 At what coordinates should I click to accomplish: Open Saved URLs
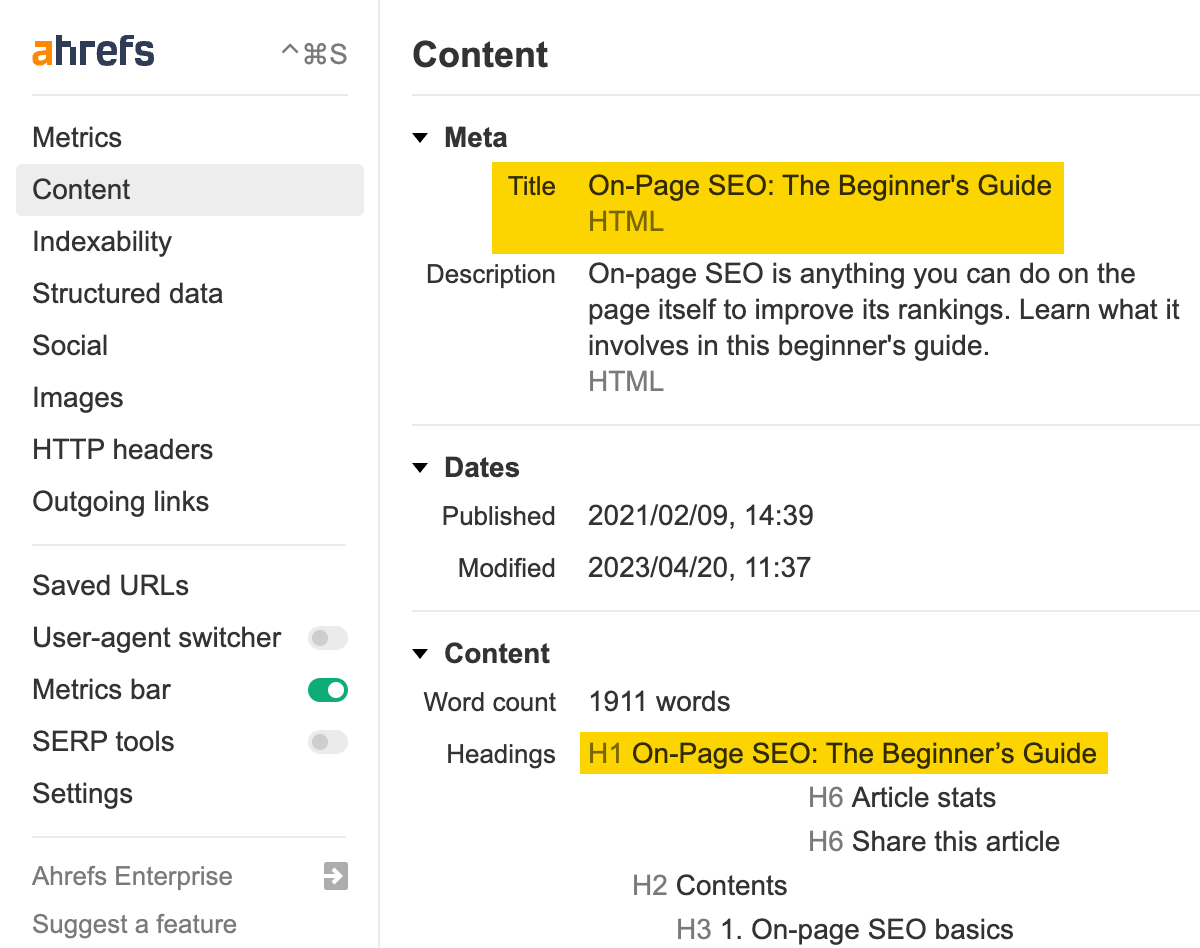click(x=110, y=586)
